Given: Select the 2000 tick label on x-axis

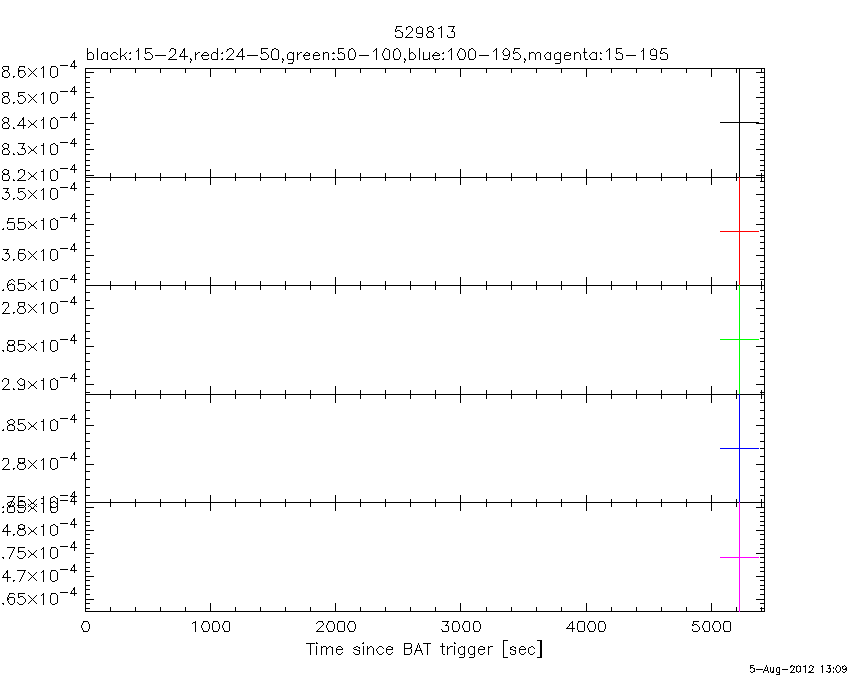Looking at the screenshot, I should (x=335, y=628).
